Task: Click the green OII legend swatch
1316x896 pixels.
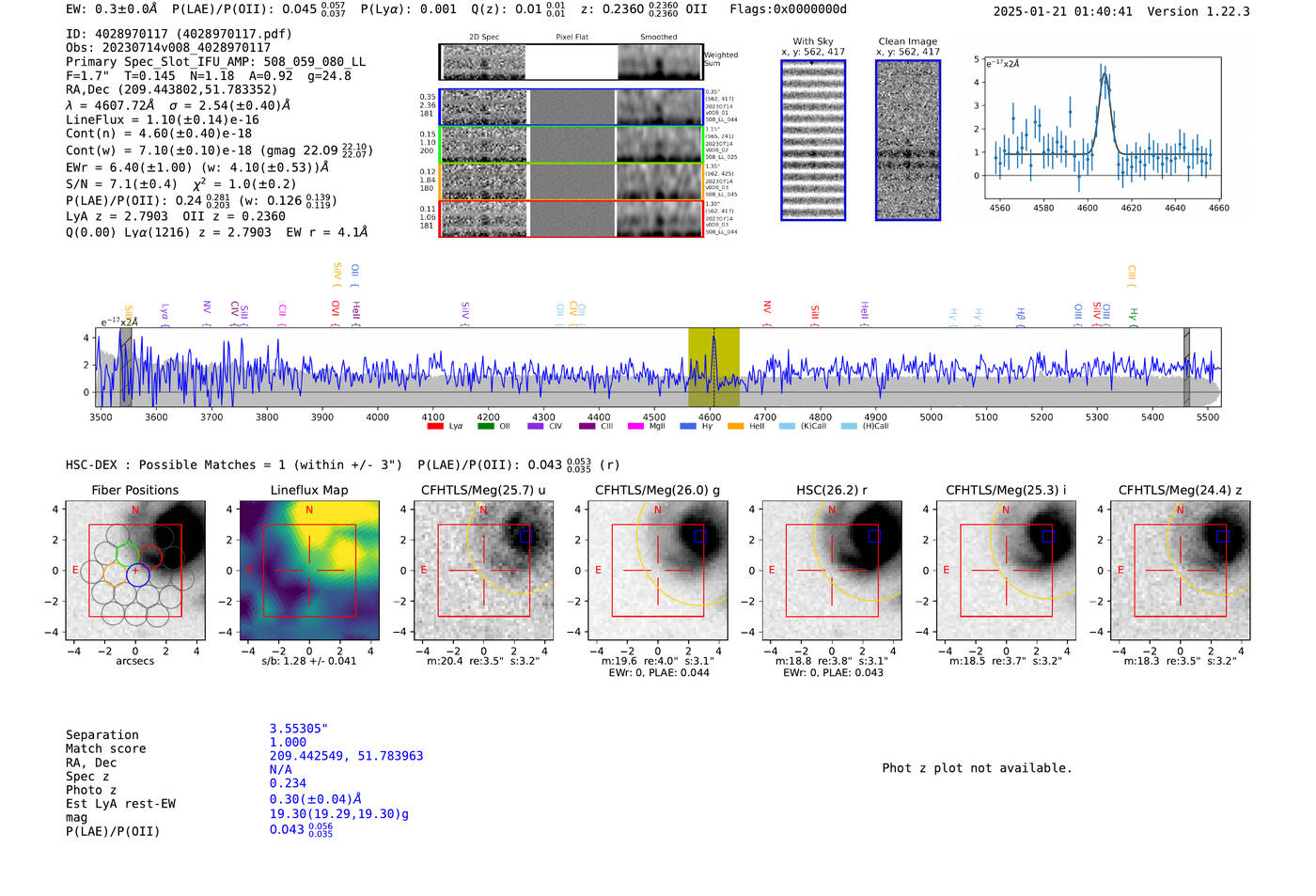Action: (x=485, y=426)
